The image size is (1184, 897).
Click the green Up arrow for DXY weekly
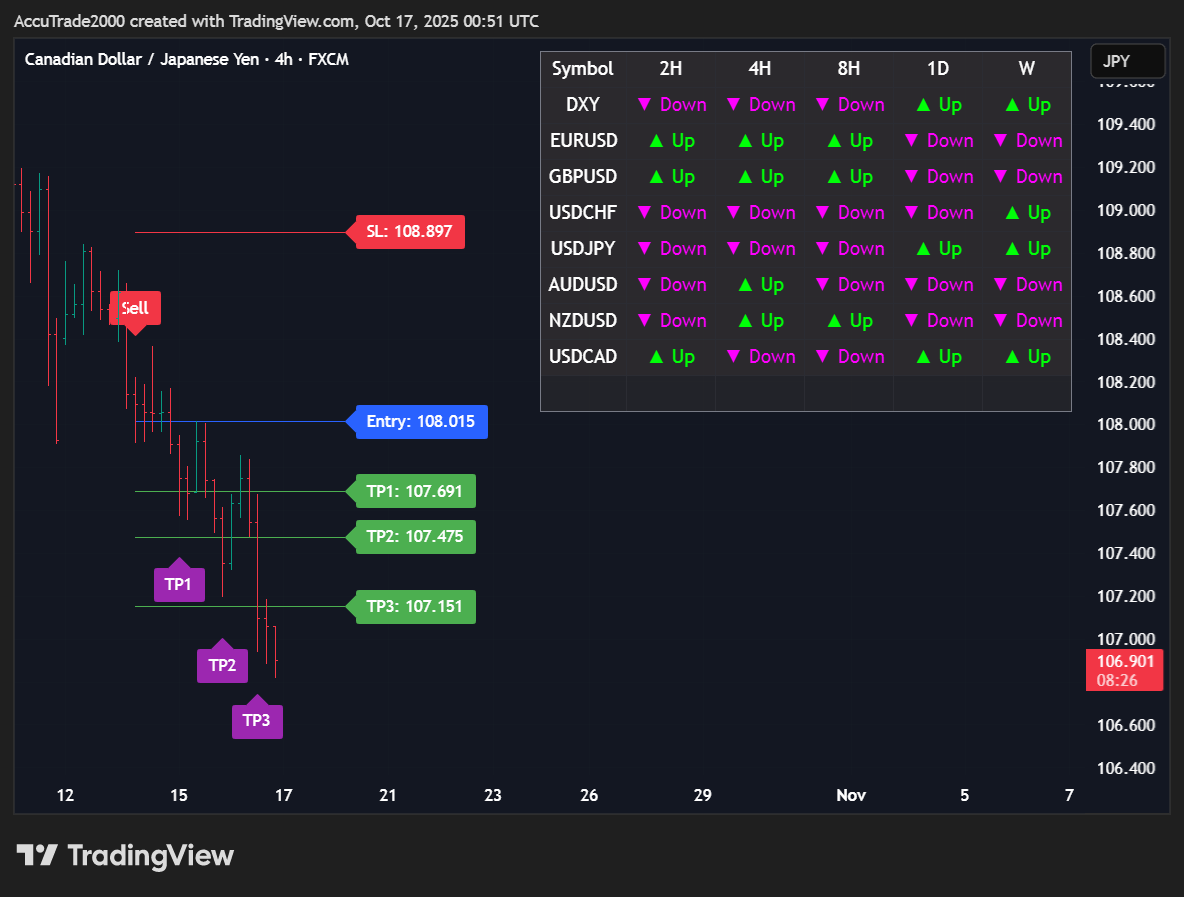pos(1027,105)
